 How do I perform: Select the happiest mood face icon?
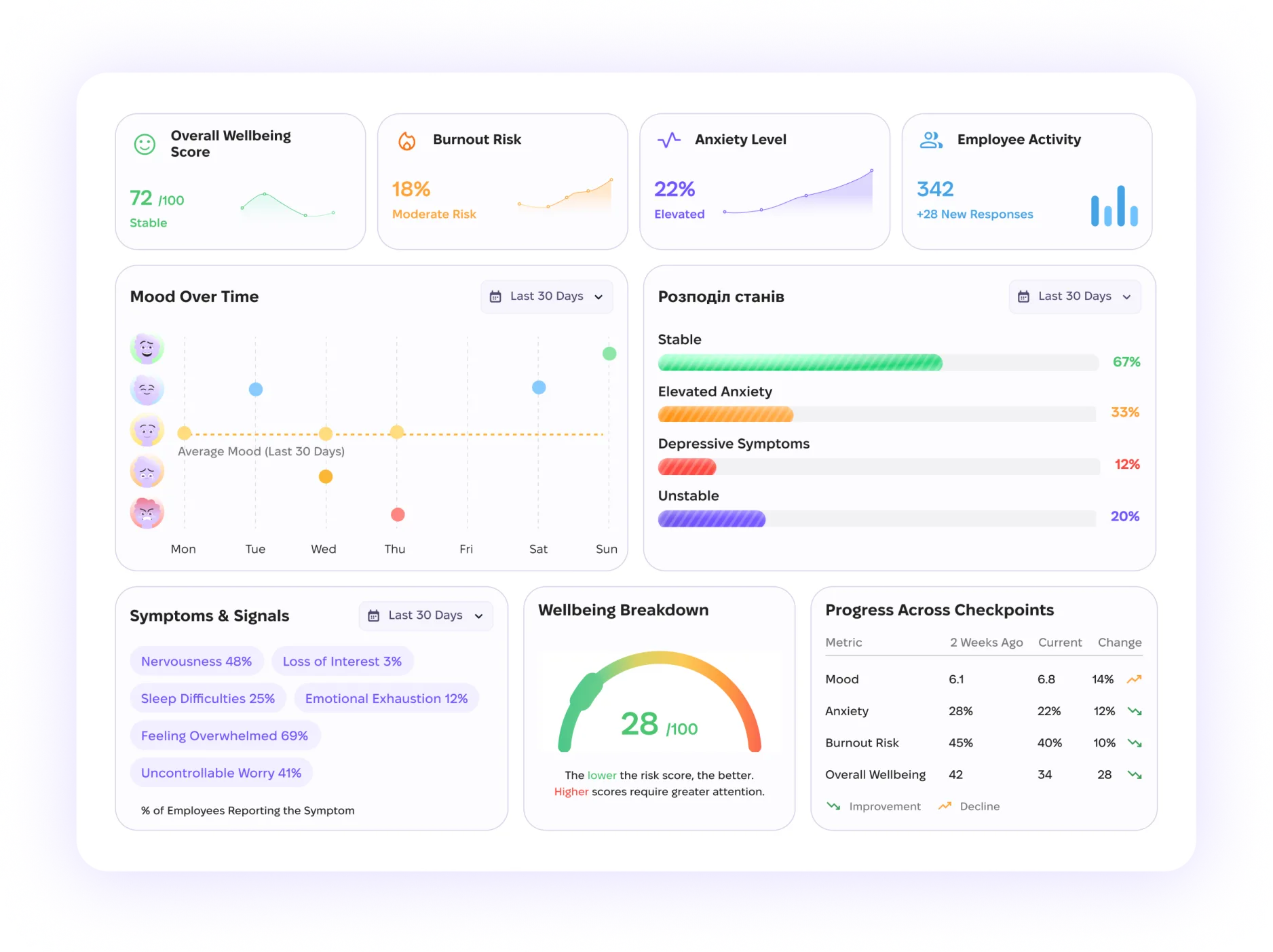pyautogui.click(x=147, y=348)
